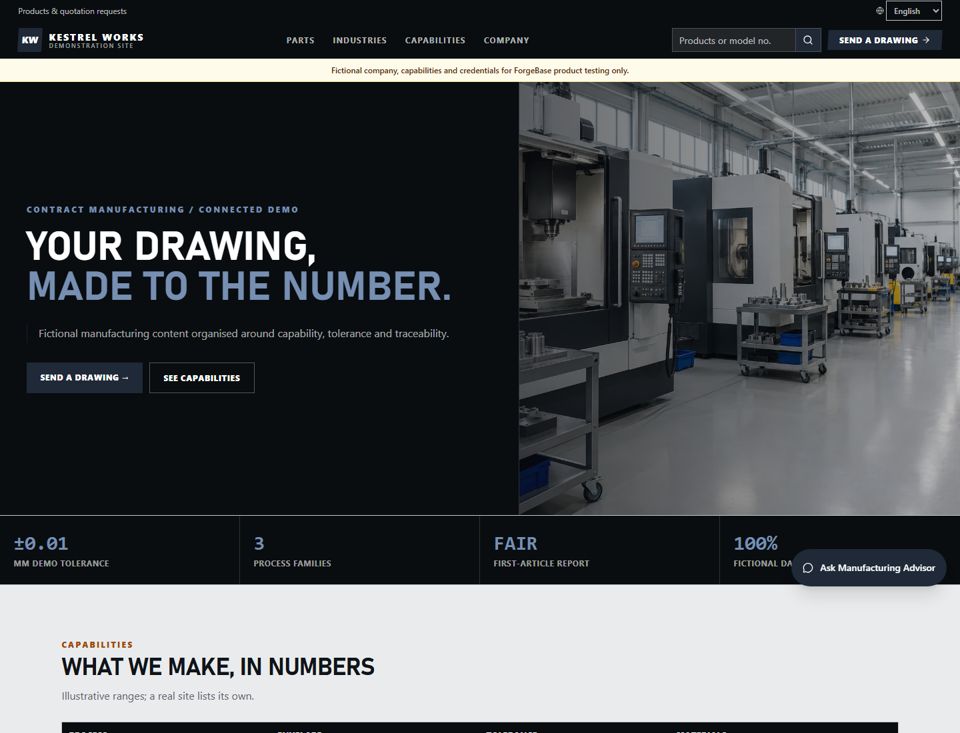Click the 3 Process Families stat
Screen dimensions: 960x733
[359, 551]
